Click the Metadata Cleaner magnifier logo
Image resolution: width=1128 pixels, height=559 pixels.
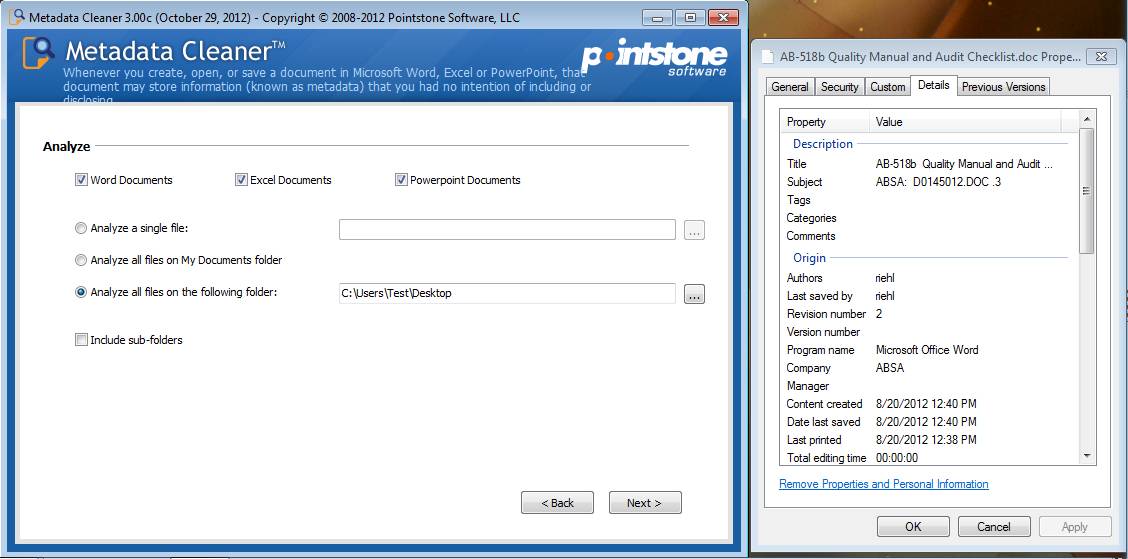coord(38,52)
